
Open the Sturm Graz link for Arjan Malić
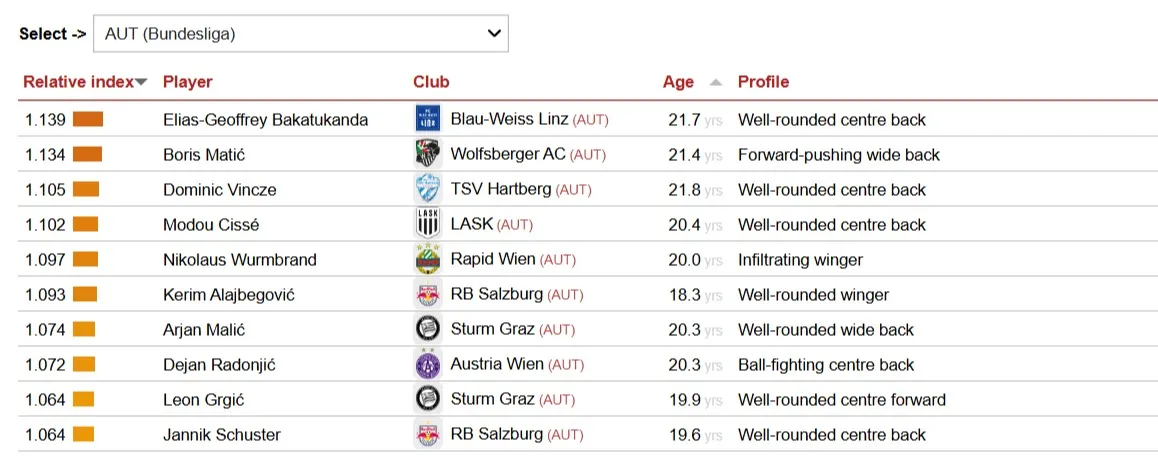(x=492, y=330)
